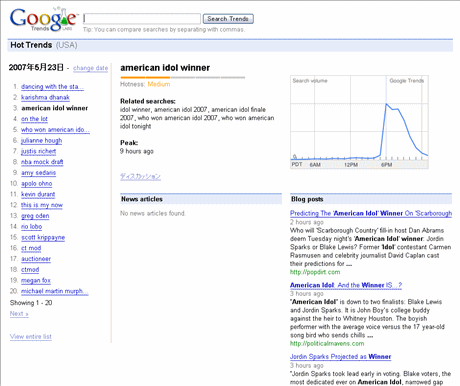The image size is (460, 386).
Task: Click the http://popdirt.com URL text
Action: pos(315,272)
